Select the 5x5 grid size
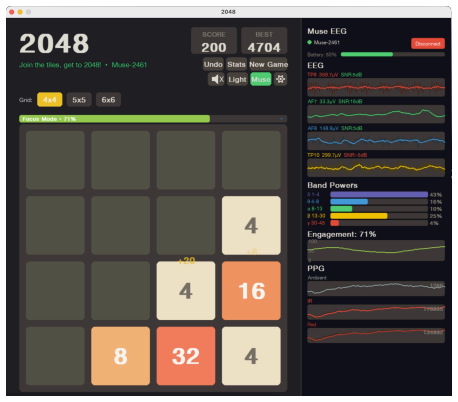458x402 pixels. pyautogui.click(x=79, y=100)
